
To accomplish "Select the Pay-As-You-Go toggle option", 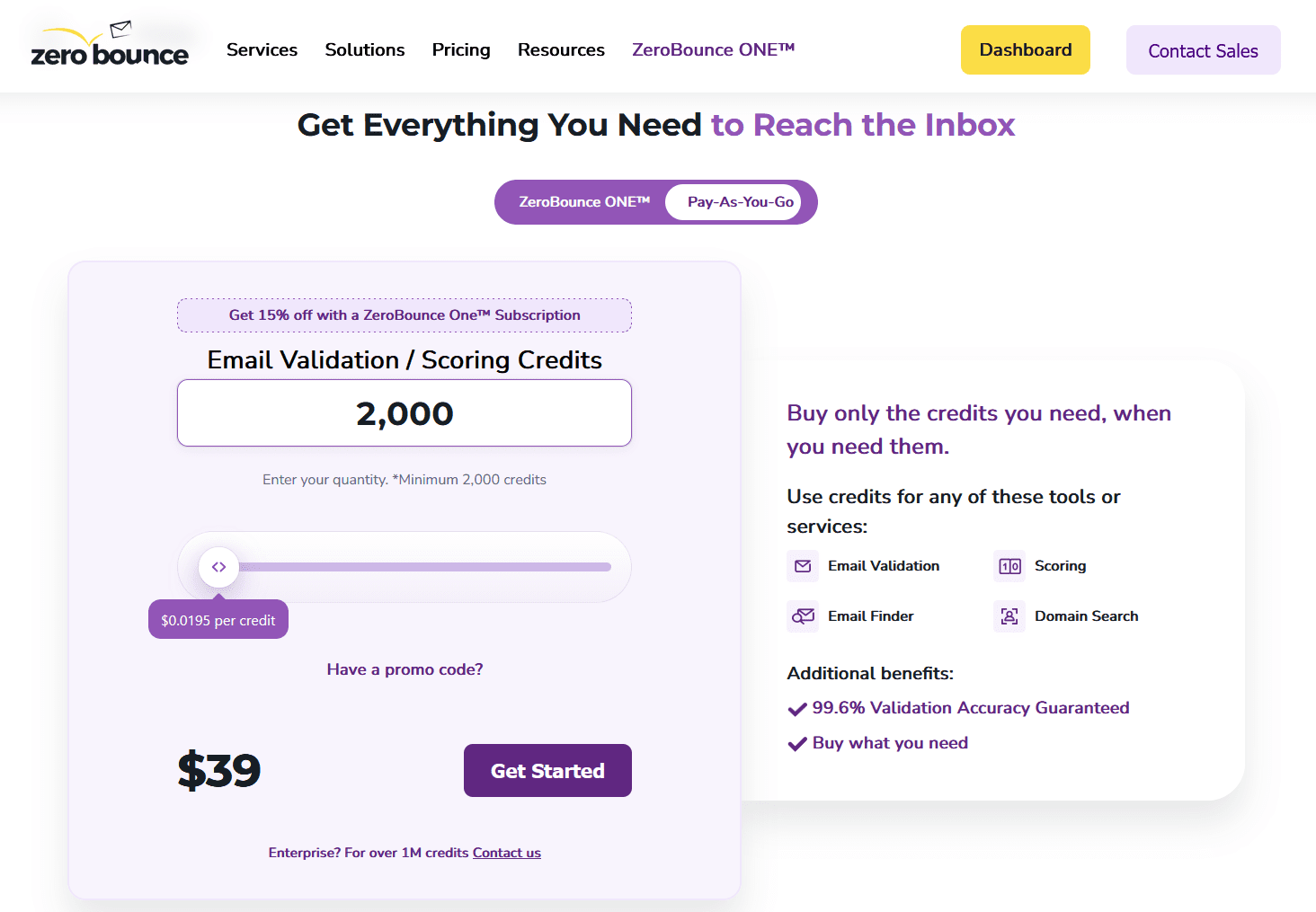I will 741,202.
